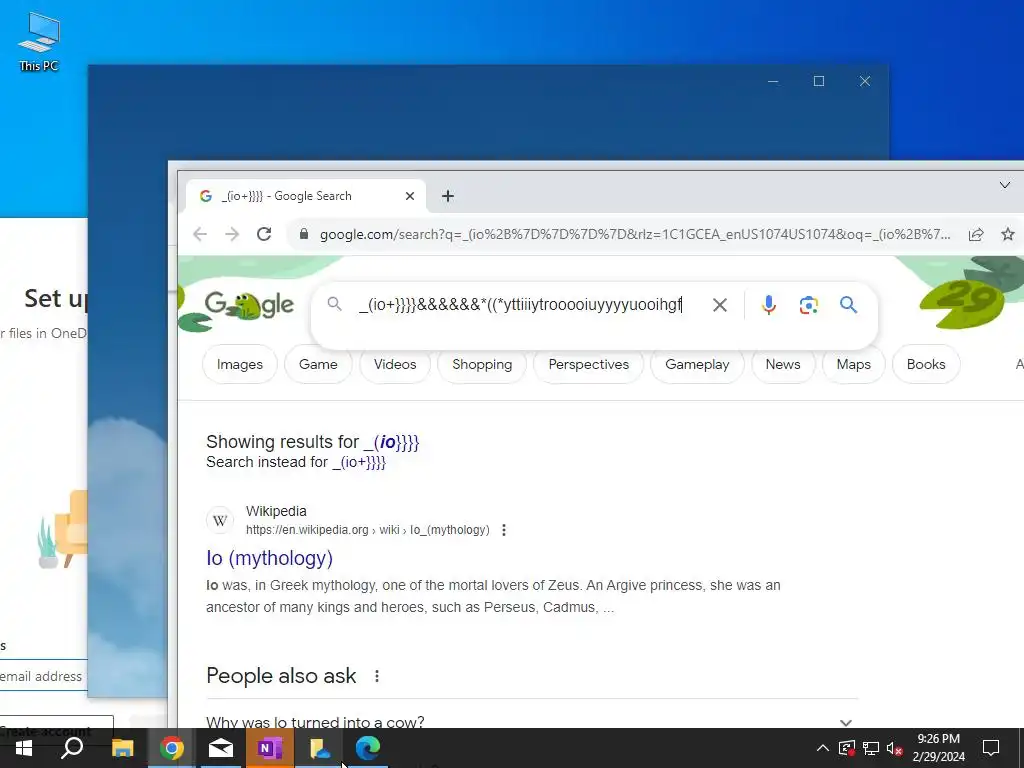The height and width of the screenshot is (768, 1024).
Task: Open OneNote from taskbar
Action: [x=270, y=748]
